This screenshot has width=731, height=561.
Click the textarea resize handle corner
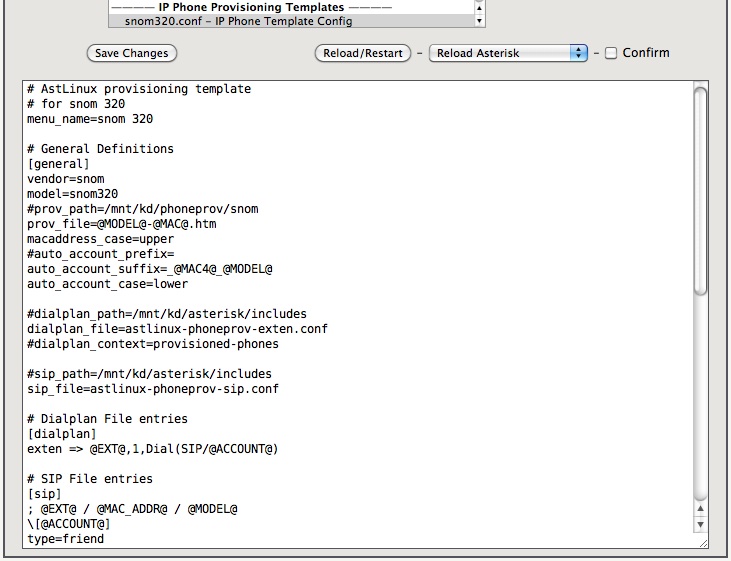click(x=703, y=543)
